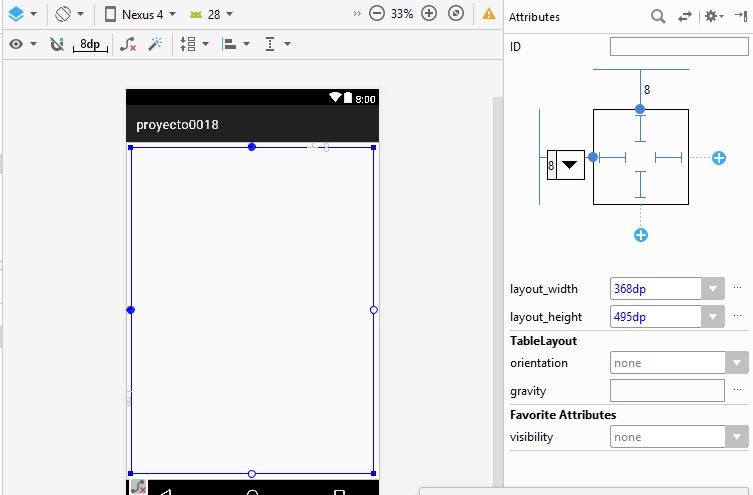
Task: Expand the layout_width dropdown
Action: (713, 289)
